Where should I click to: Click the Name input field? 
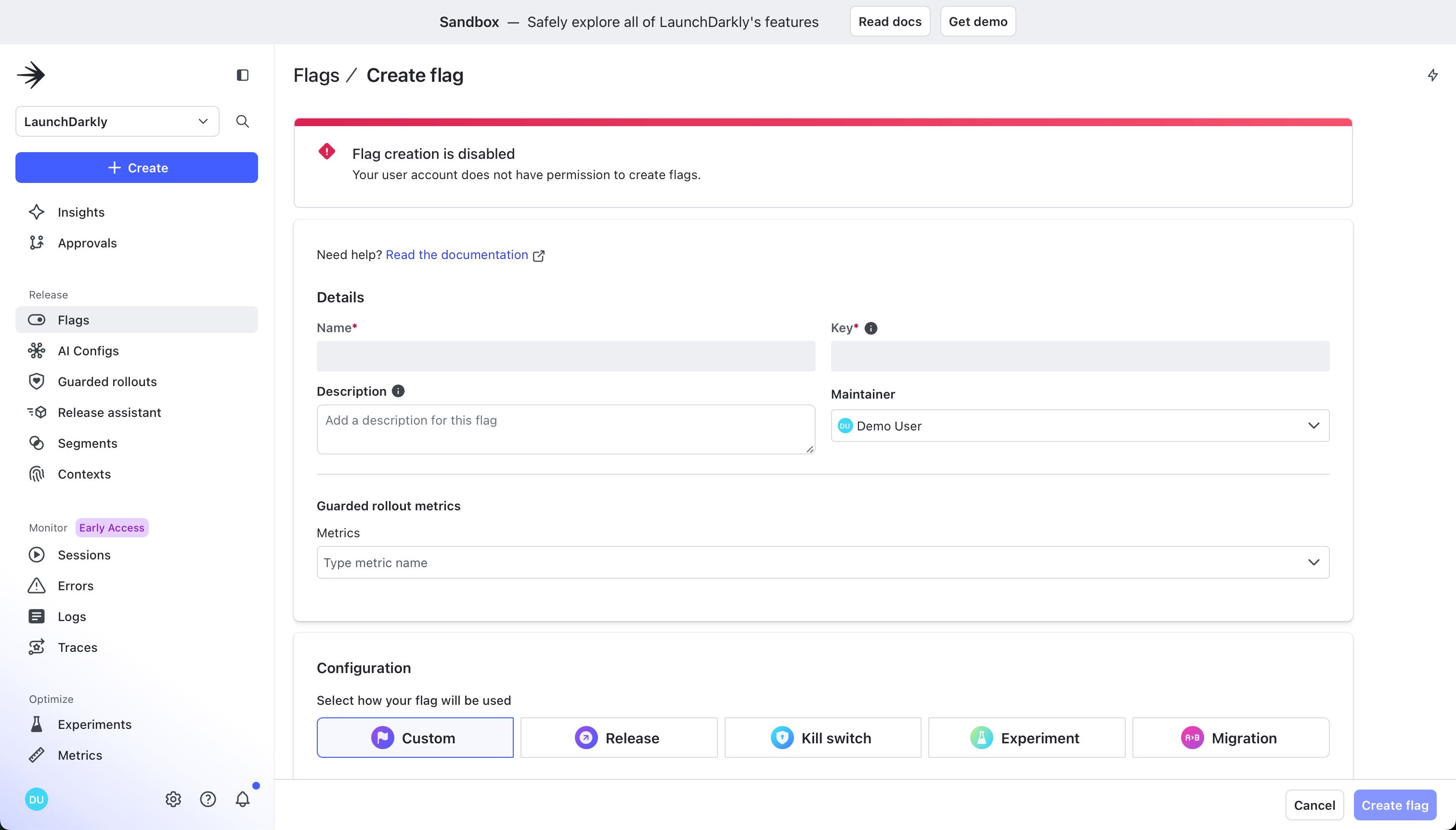pyautogui.click(x=566, y=356)
